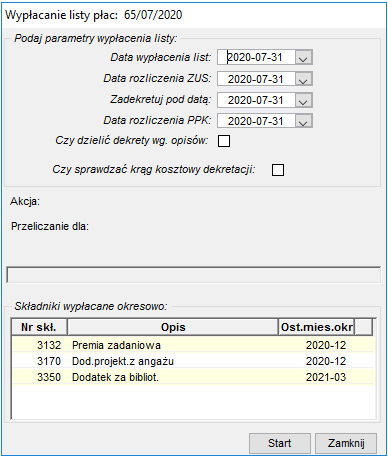Click the 2020-12 cell in Premia zadaniowa row
The height and width of the screenshot is (457, 388).
(x=326, y=345)
